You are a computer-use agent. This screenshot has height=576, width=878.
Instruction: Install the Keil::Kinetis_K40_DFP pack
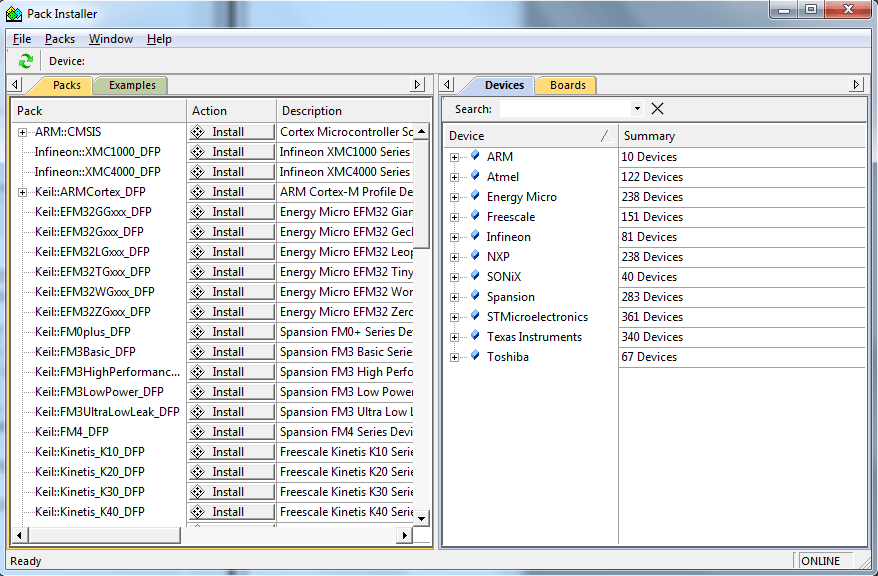pyautogui.click(x=231, y=512)
